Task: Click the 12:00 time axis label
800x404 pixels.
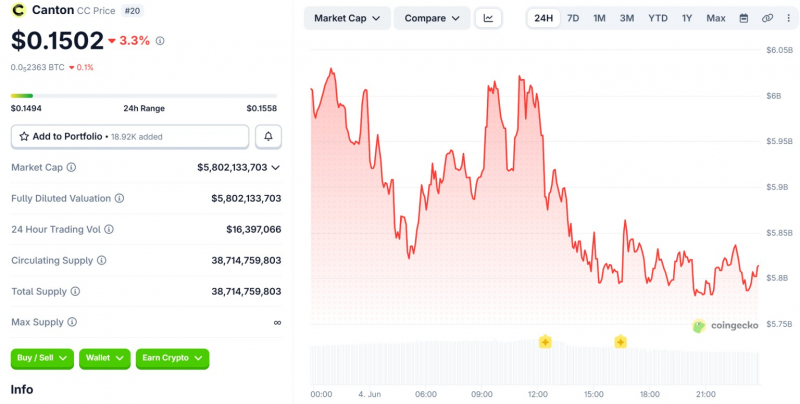Action: [538, 394]
